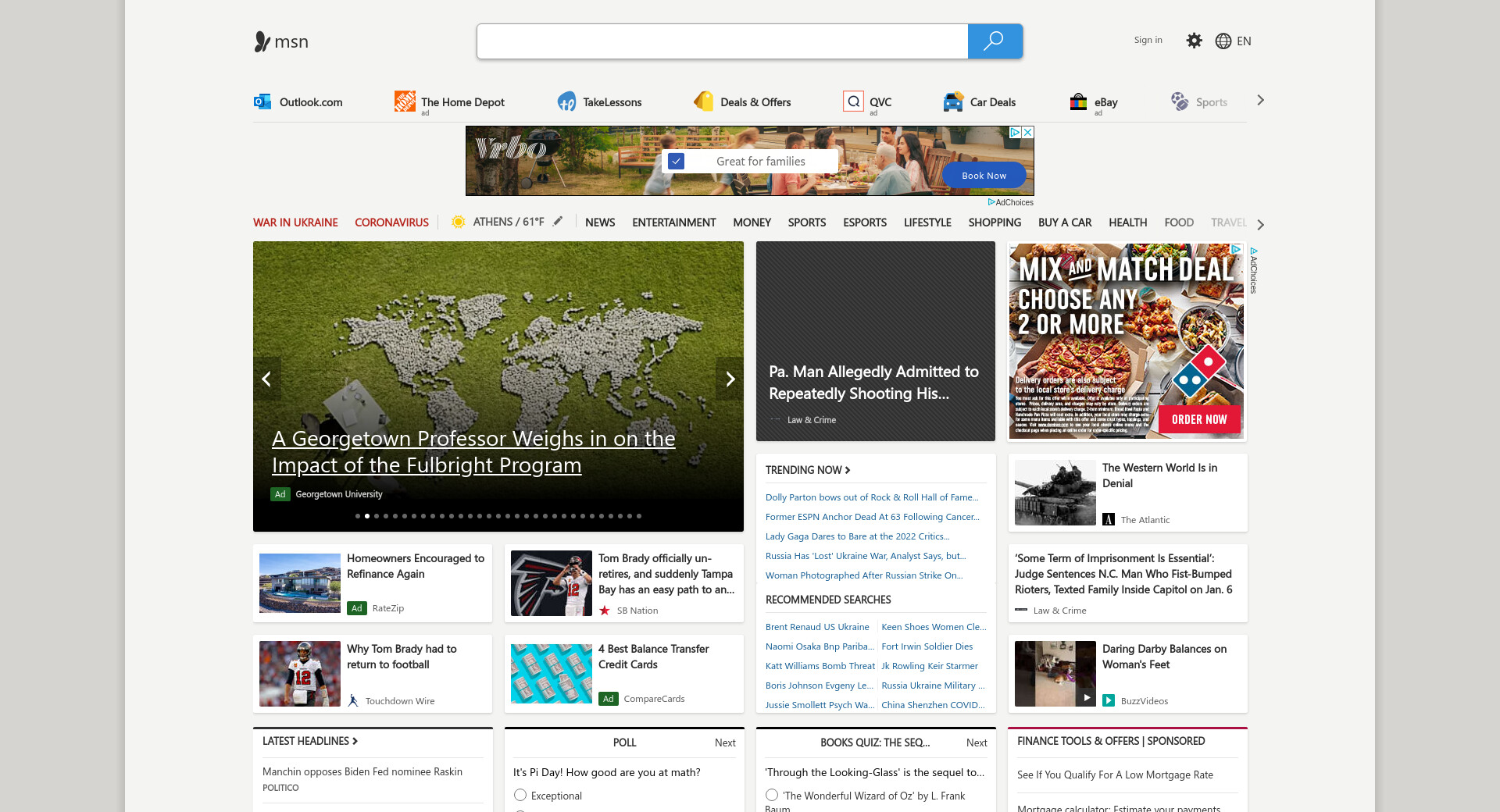
Task: Open the ENTERTAINMENT navigation tab
Action: point(673,223)
